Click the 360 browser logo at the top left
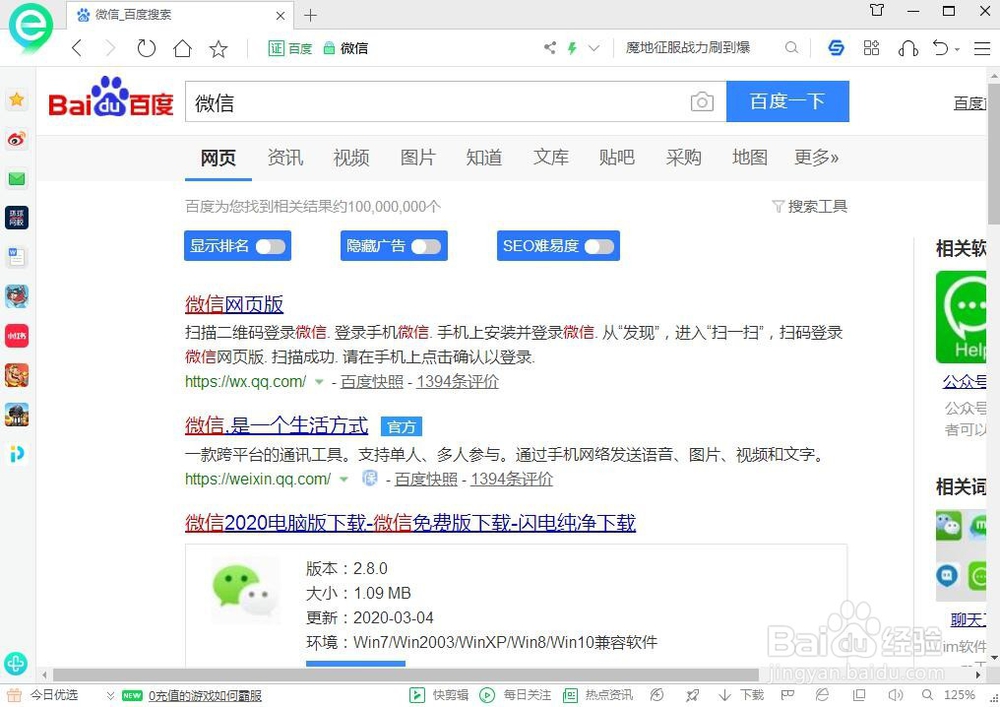This screenshot has width=1000, height=707. point(30,28)
